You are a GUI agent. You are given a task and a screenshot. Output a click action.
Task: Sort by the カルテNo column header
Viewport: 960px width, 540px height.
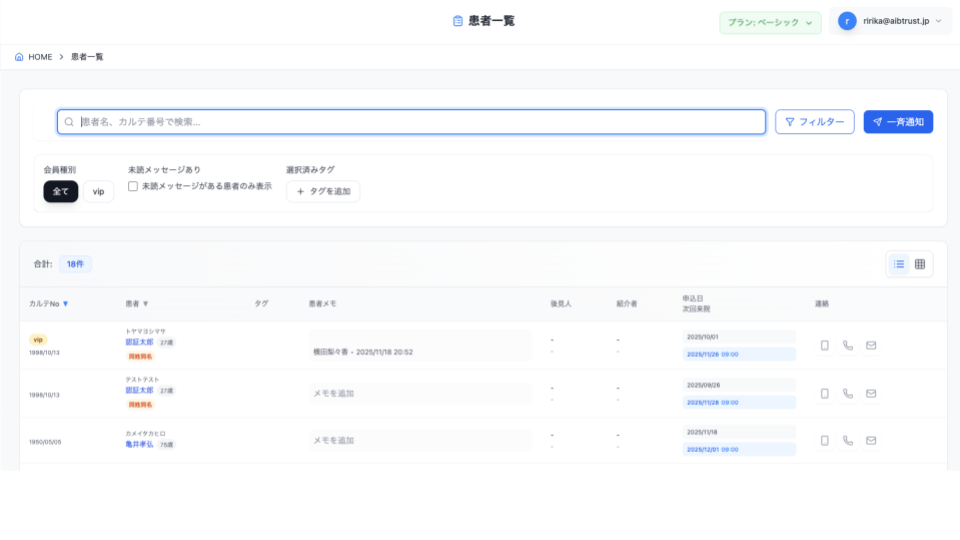point(49,303)
